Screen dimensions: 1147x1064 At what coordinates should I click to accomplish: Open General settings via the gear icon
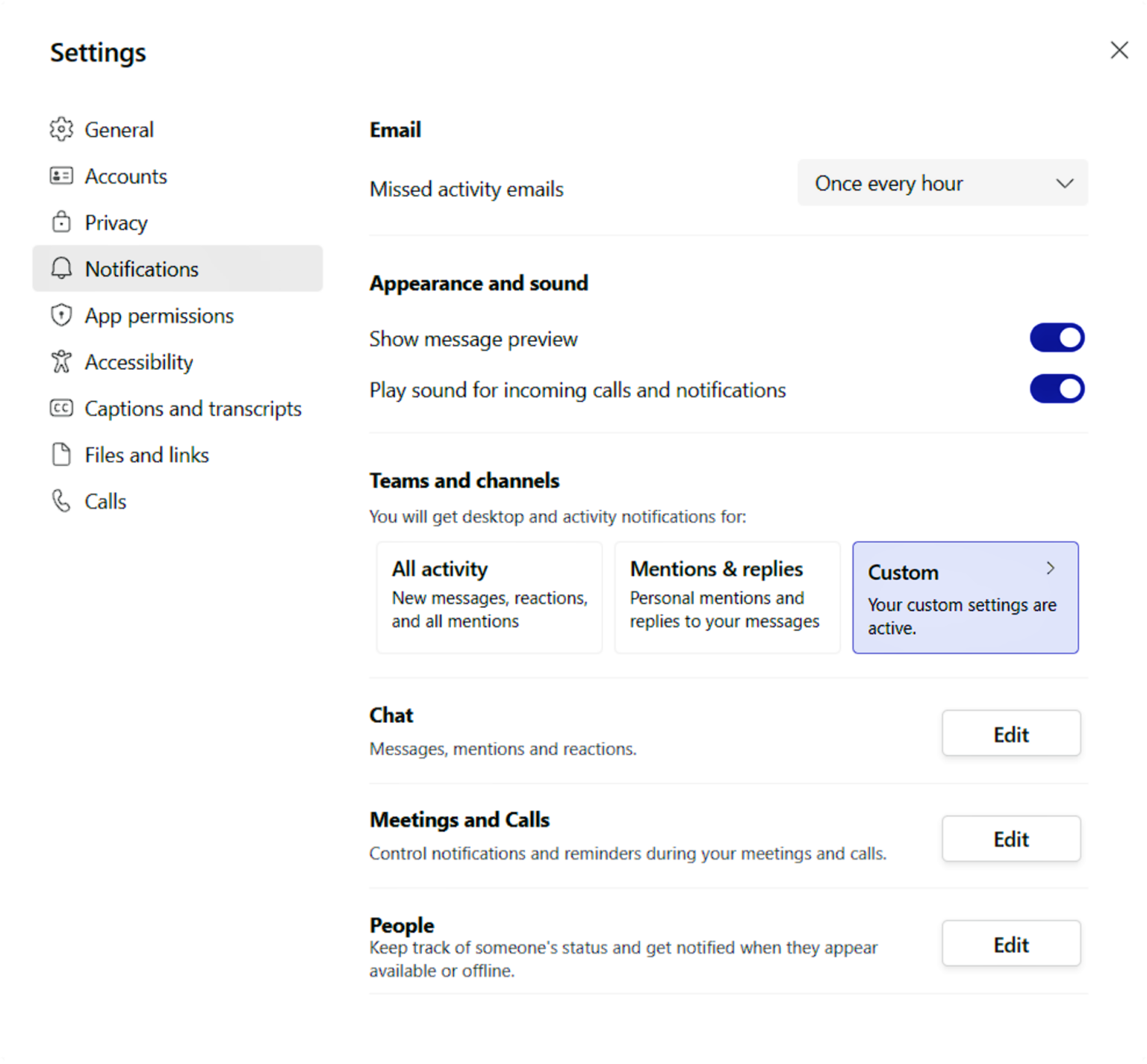coord(61,129)
